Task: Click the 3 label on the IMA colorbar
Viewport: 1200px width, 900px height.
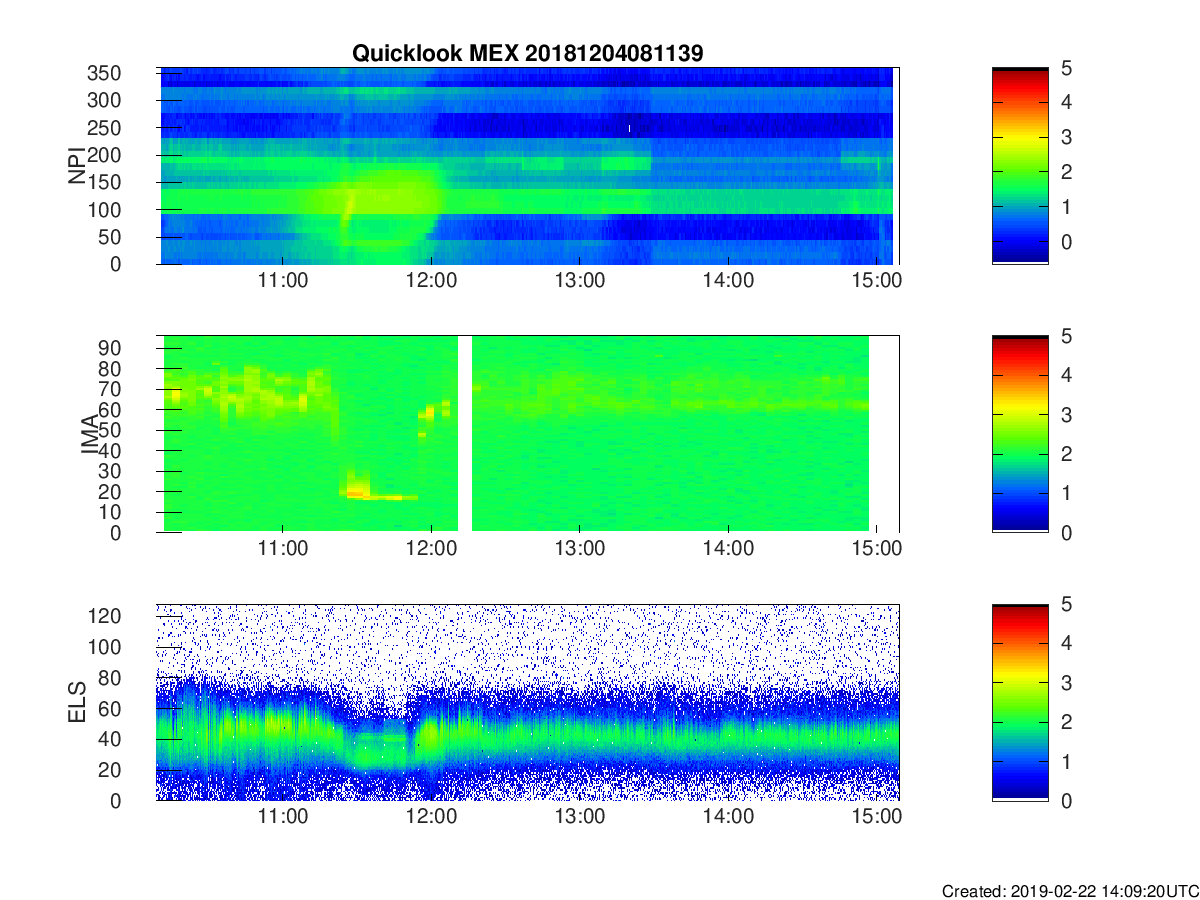Action: [x=1065, y=414]
